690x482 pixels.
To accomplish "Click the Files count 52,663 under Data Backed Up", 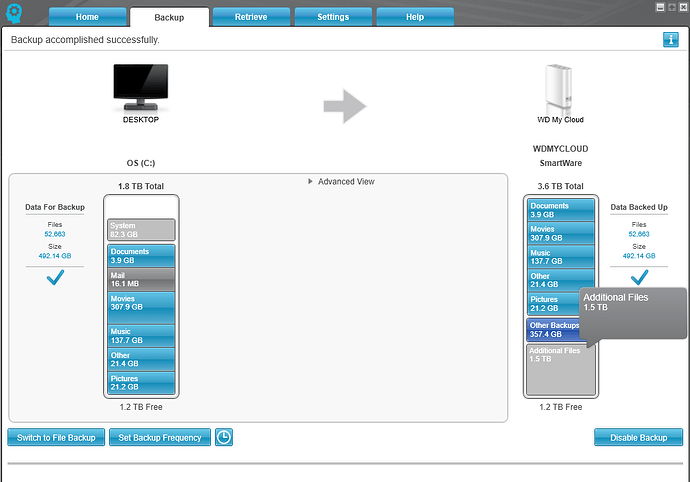I will (639, 234).
